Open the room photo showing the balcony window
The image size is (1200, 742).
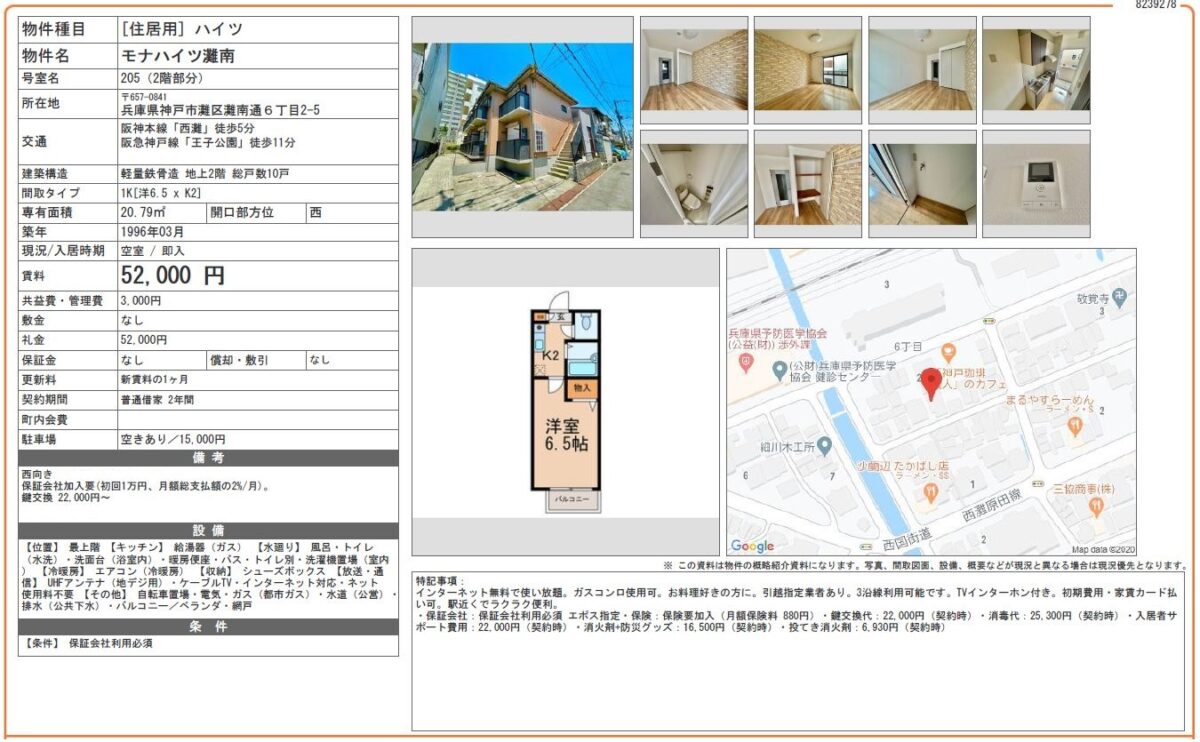(x=807, y=70)
